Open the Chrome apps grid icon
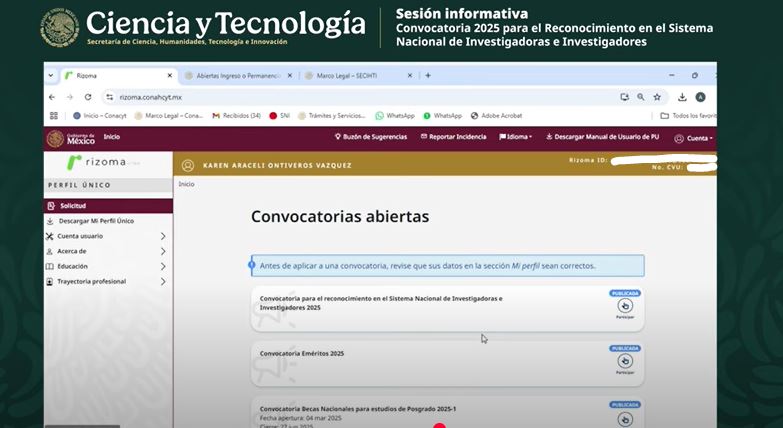Image resolution: width=783 pixels, height=428 pixels. [x=54, y=116]
